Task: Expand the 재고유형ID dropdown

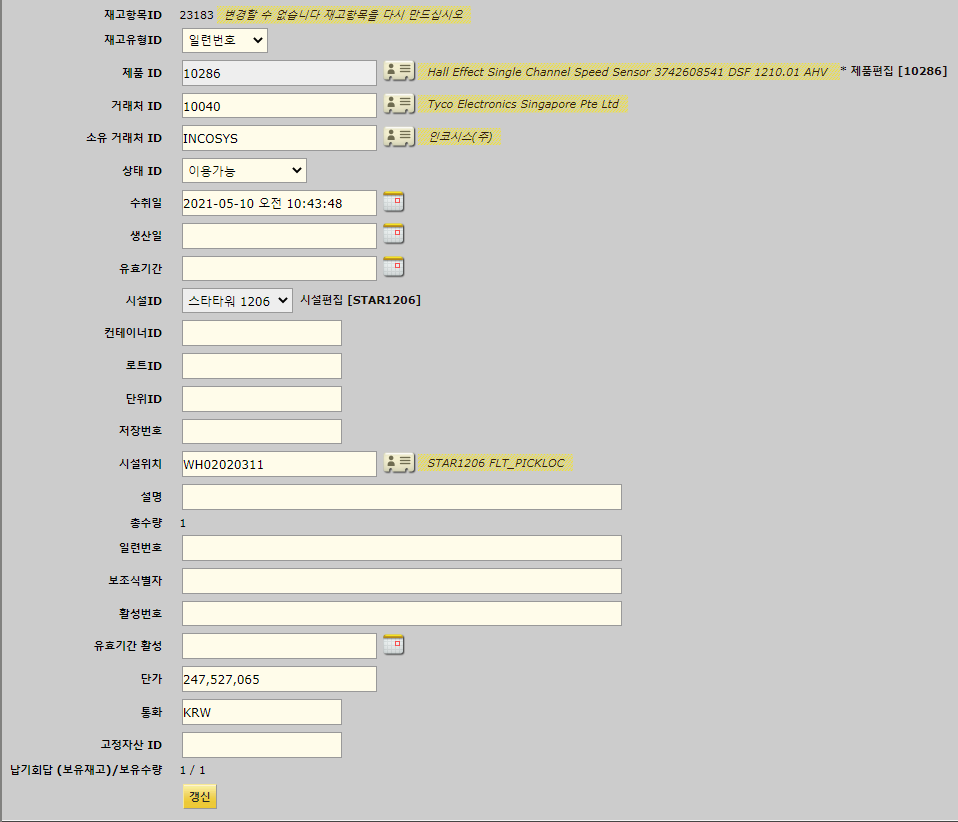Action: coord(225,40)
